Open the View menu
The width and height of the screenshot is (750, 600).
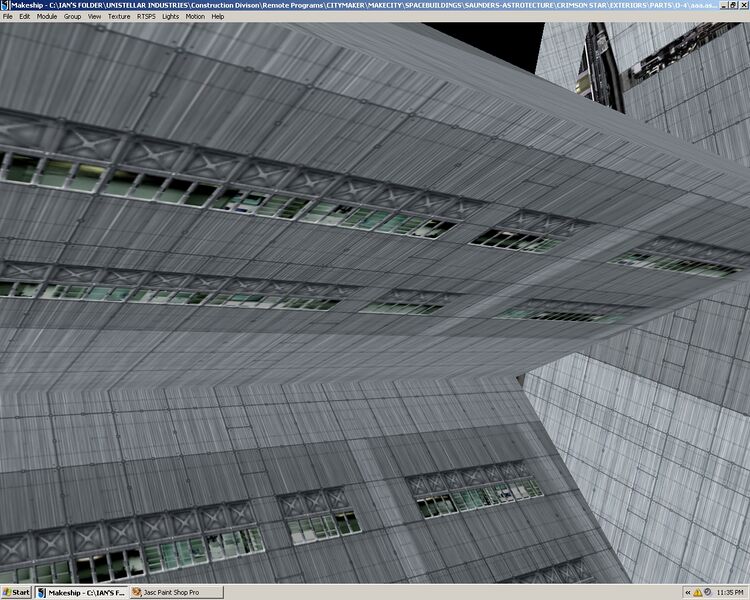click(94, 16)
